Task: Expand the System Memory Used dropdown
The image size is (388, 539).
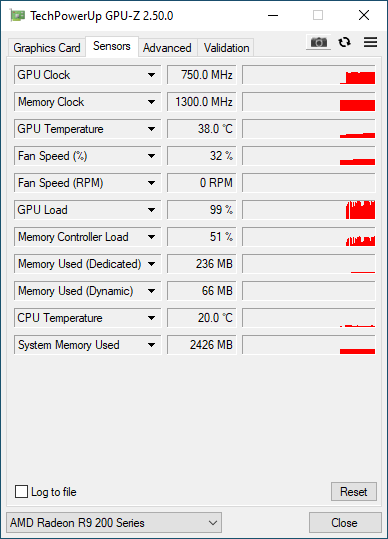Action: (151, 345)
